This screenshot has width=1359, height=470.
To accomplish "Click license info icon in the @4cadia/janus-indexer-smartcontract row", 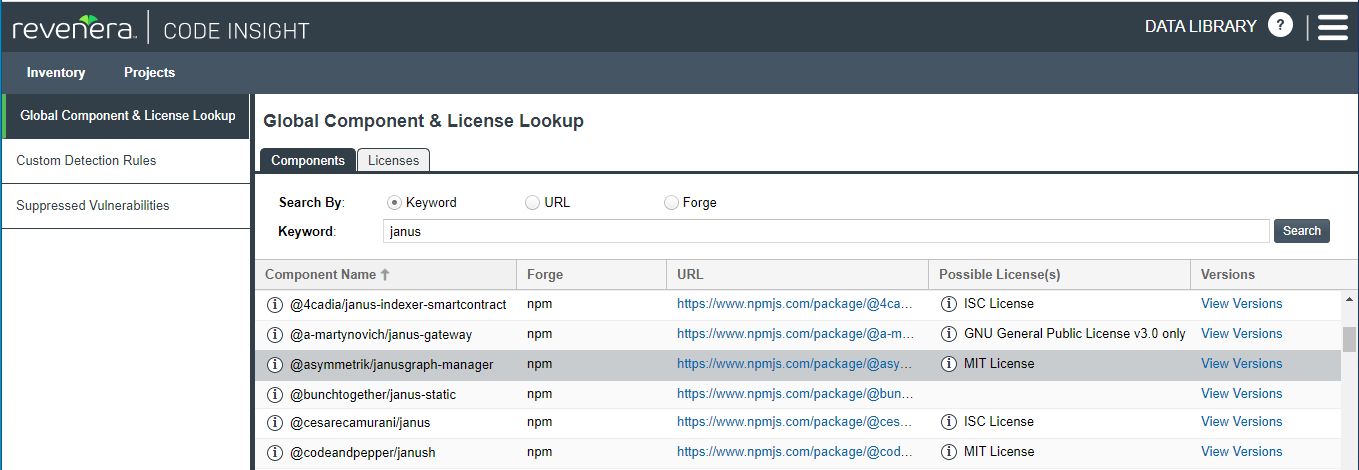I will (x=949, y=304).
